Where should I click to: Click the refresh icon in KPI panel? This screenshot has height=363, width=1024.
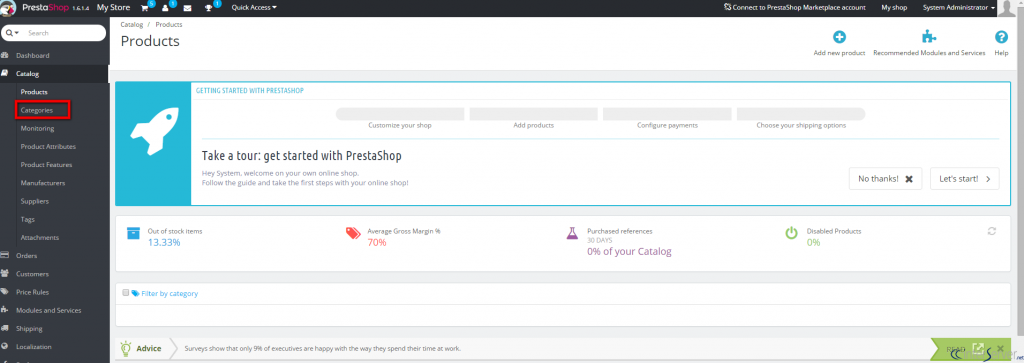pos(991,231)
